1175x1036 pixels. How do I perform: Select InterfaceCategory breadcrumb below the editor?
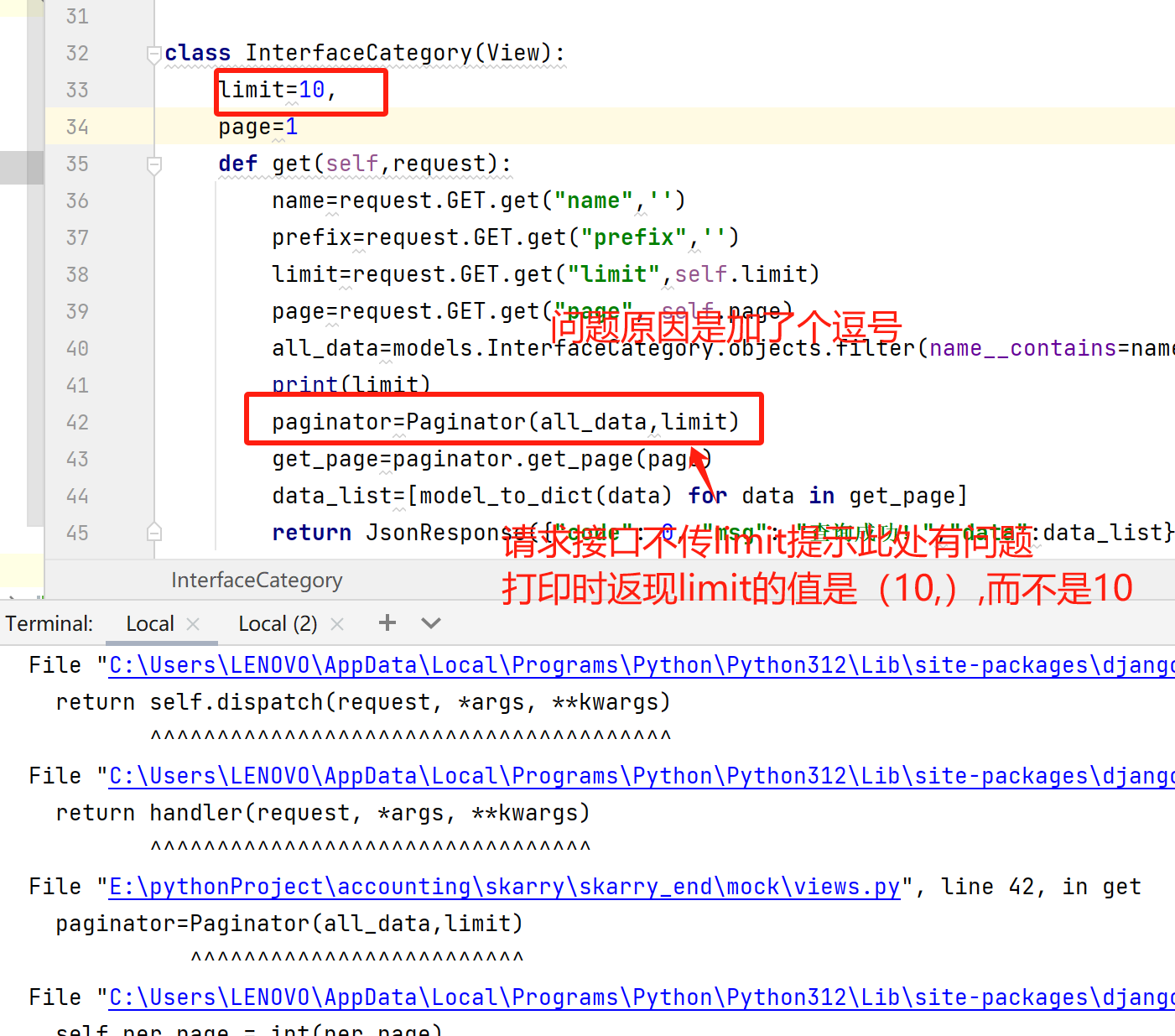tap(257, 580)
